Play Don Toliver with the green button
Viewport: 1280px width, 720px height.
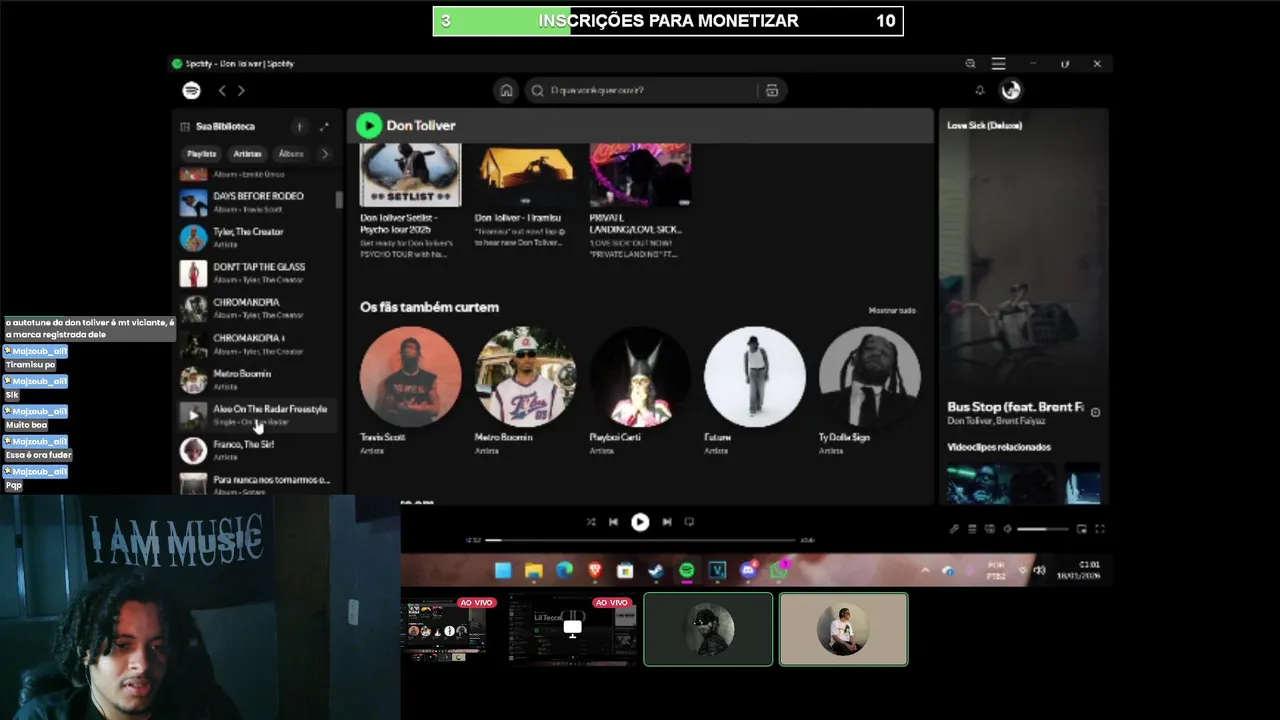369,125
